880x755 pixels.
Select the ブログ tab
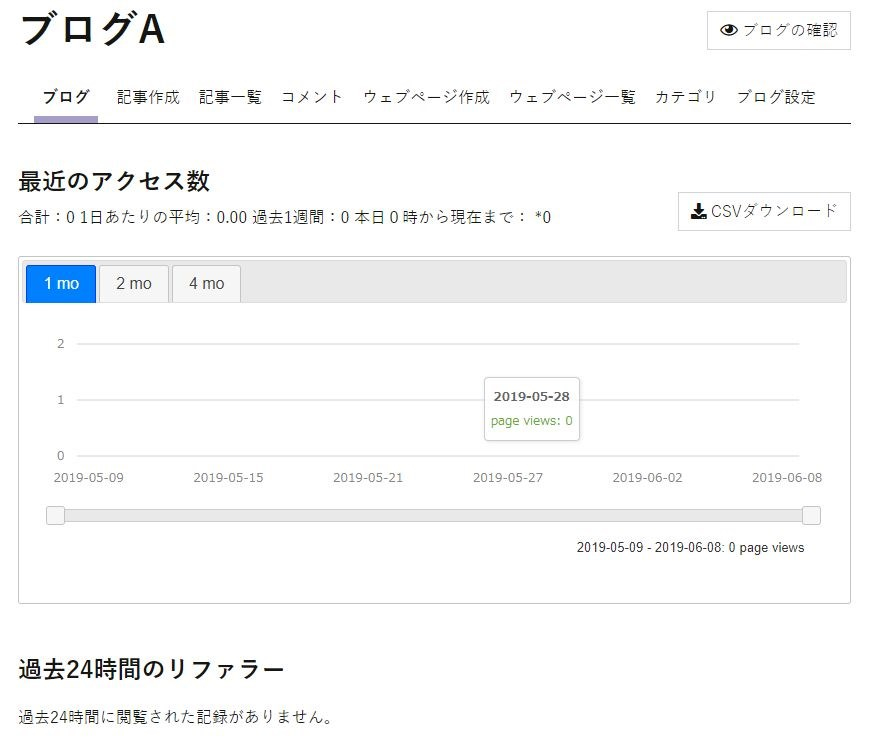66,97
